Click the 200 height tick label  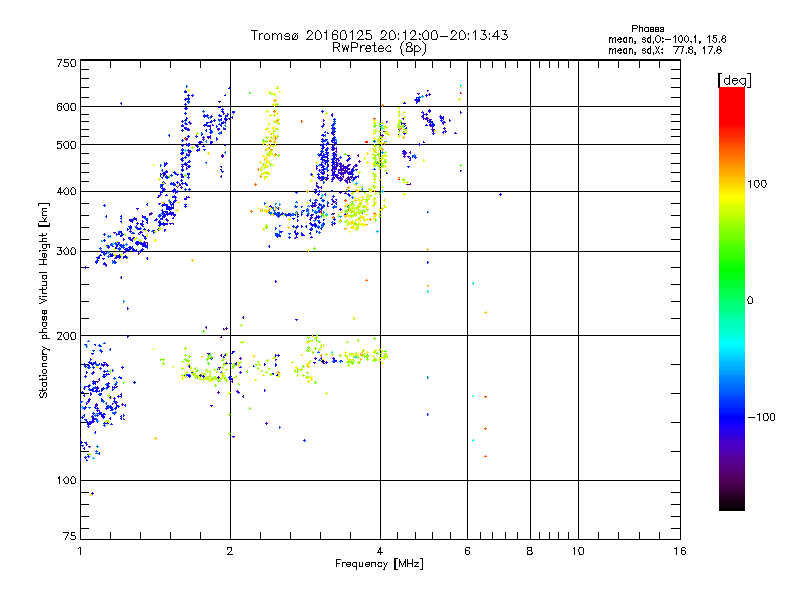(x=66, y=336)
